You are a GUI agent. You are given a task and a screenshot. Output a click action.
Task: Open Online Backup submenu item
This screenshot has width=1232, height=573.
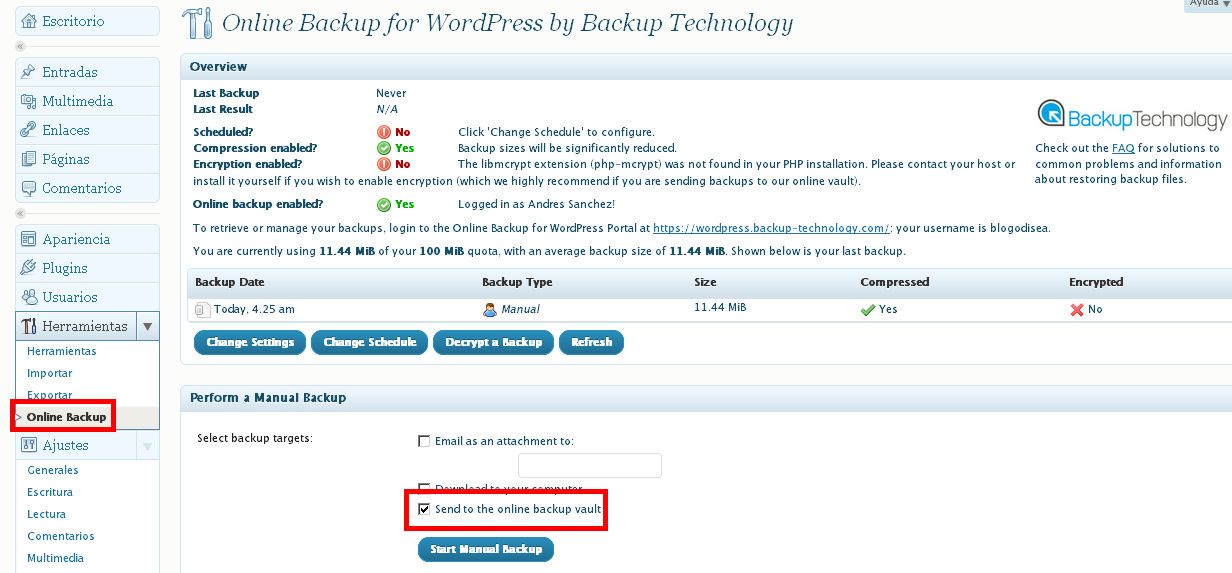click(66, 417)
